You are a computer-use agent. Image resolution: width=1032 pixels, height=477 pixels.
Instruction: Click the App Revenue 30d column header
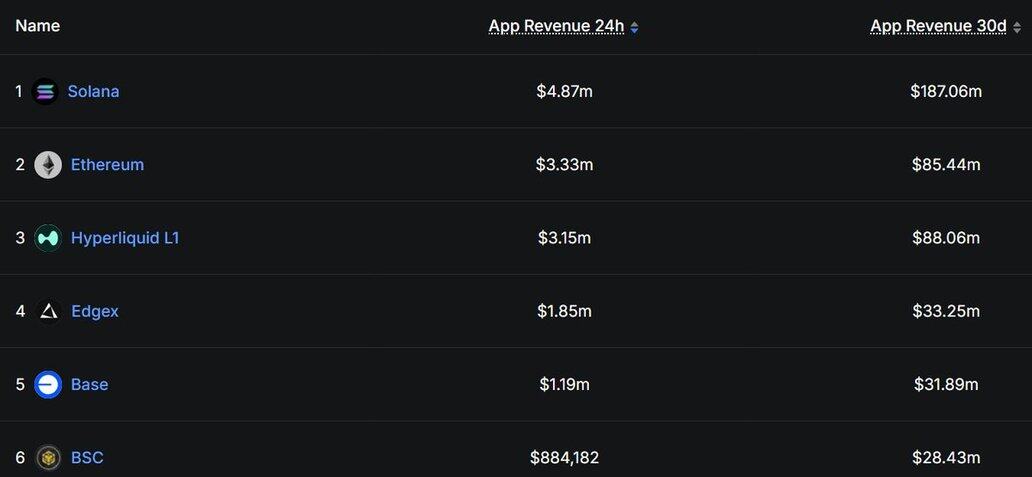pos(939,26)
